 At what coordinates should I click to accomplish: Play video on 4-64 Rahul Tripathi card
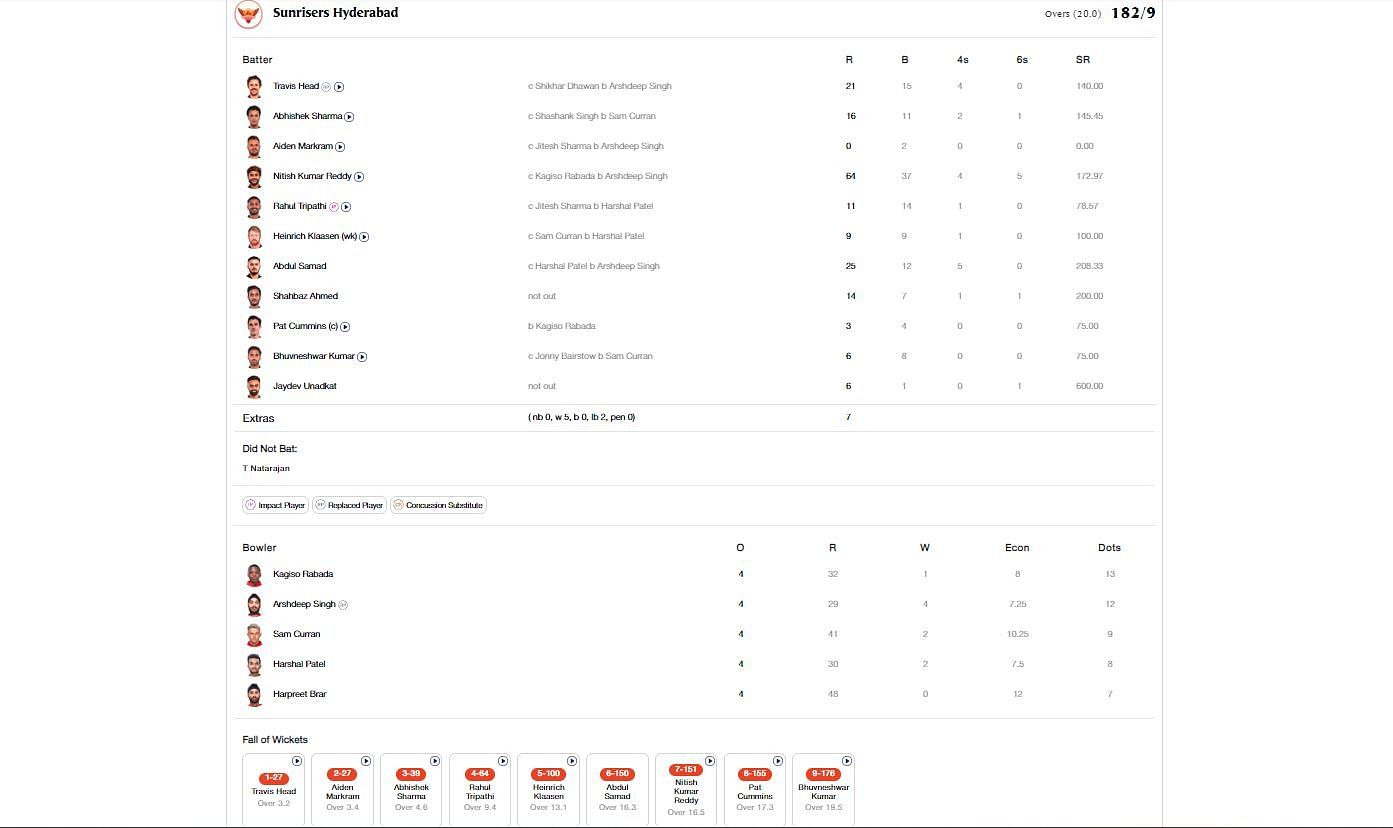[503, 761]
